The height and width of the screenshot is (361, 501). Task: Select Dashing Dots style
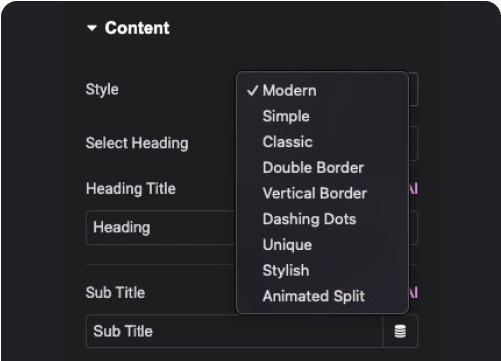(x=309, y=219)
